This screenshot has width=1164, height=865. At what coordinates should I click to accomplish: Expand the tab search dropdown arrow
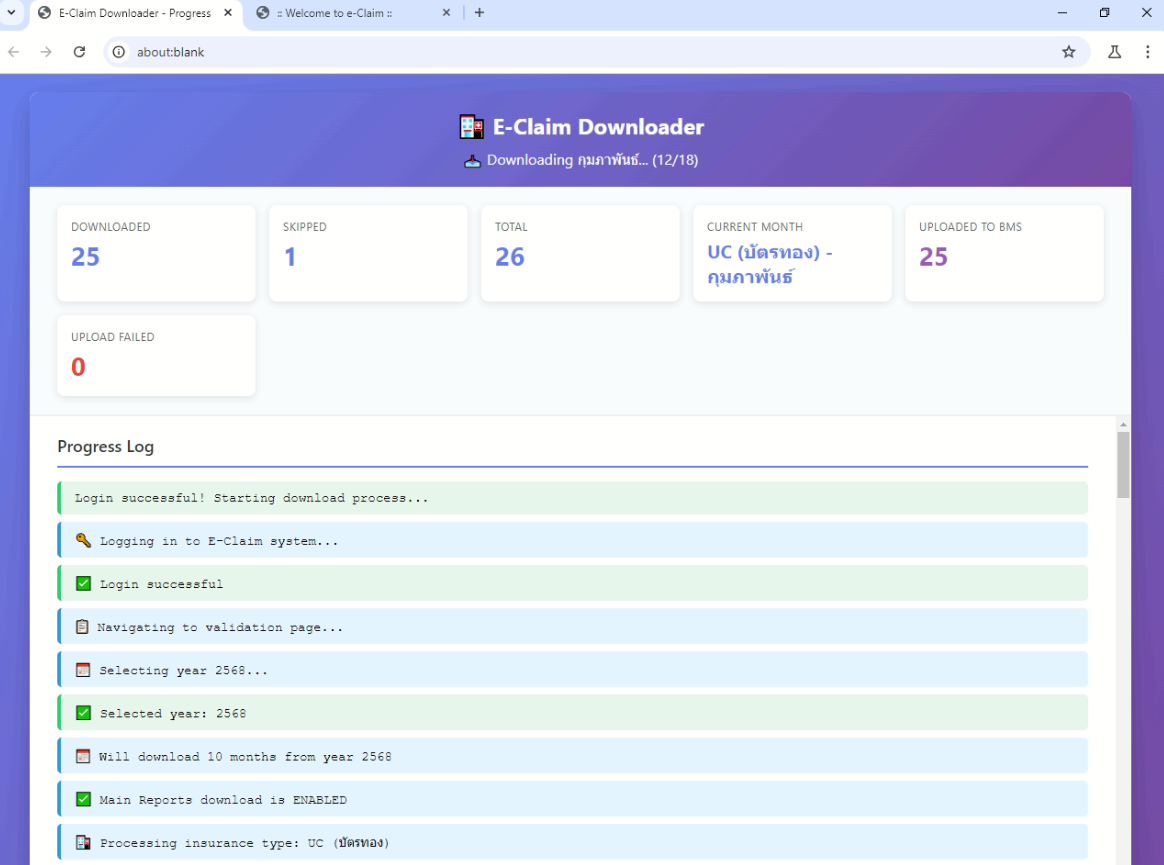pyautogui.click(x=12, y=13)
